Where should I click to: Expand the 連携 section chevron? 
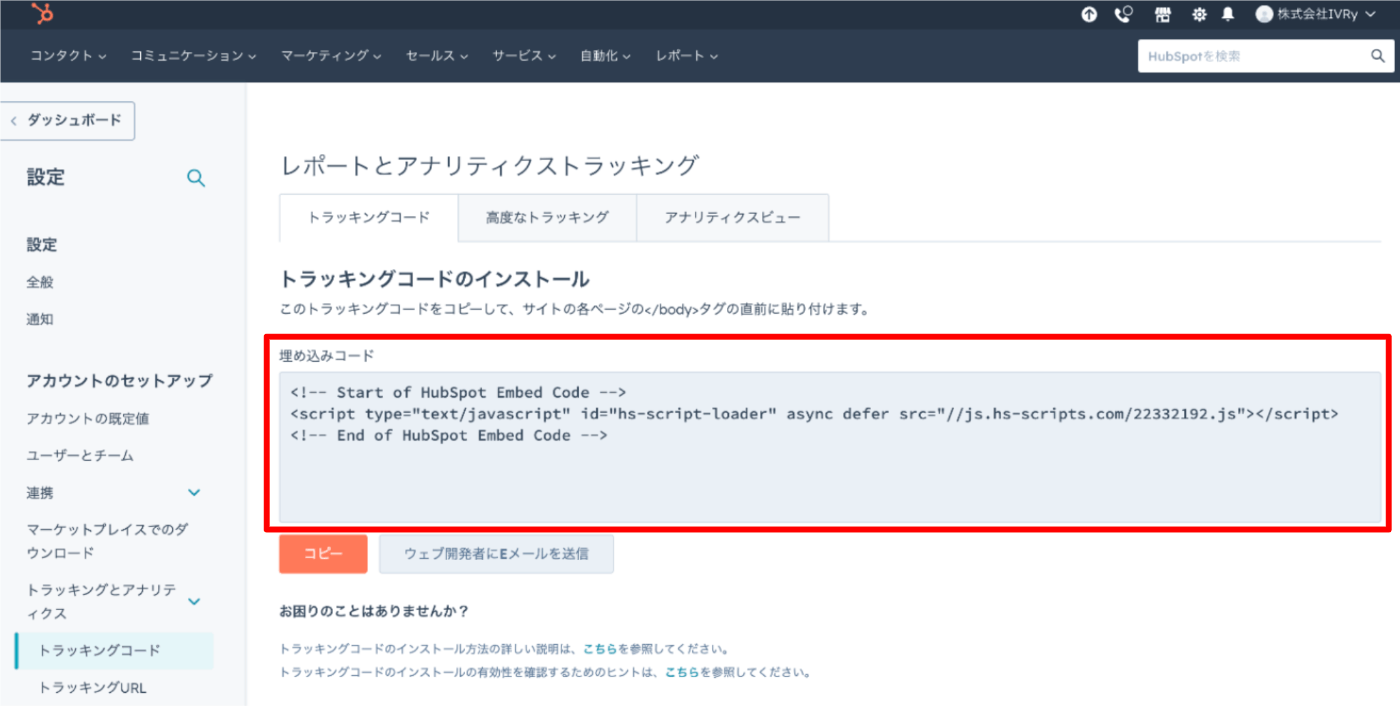click(194, 492)
